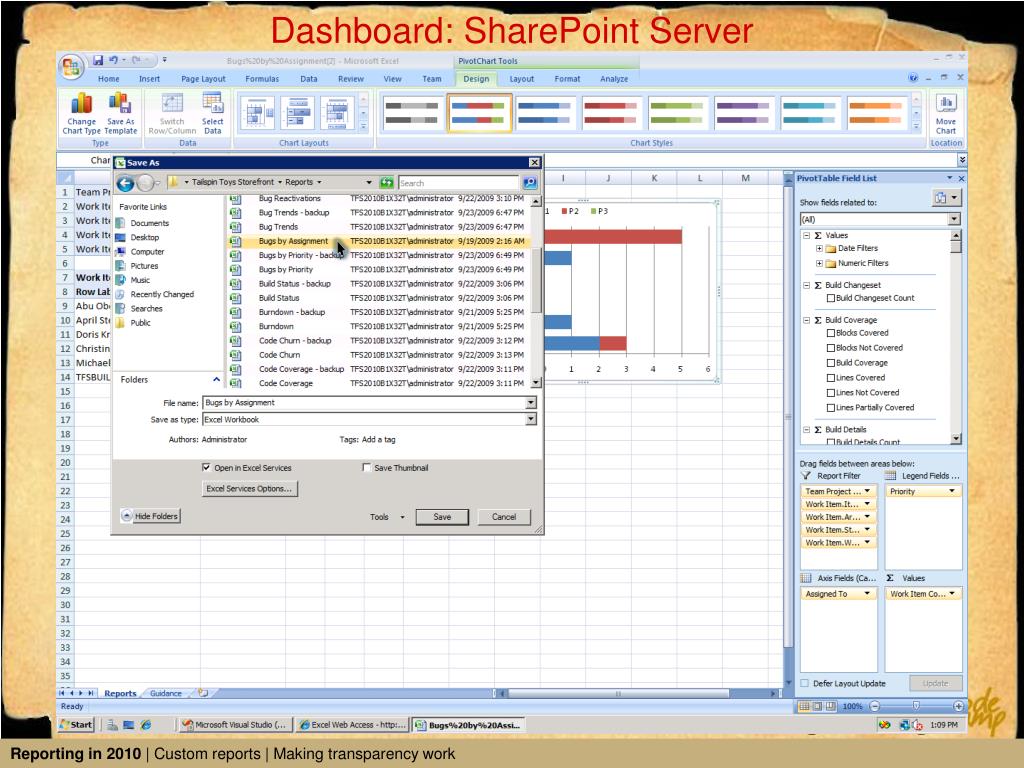Switch to Home ribbon tab

click(x=108, y=78)
